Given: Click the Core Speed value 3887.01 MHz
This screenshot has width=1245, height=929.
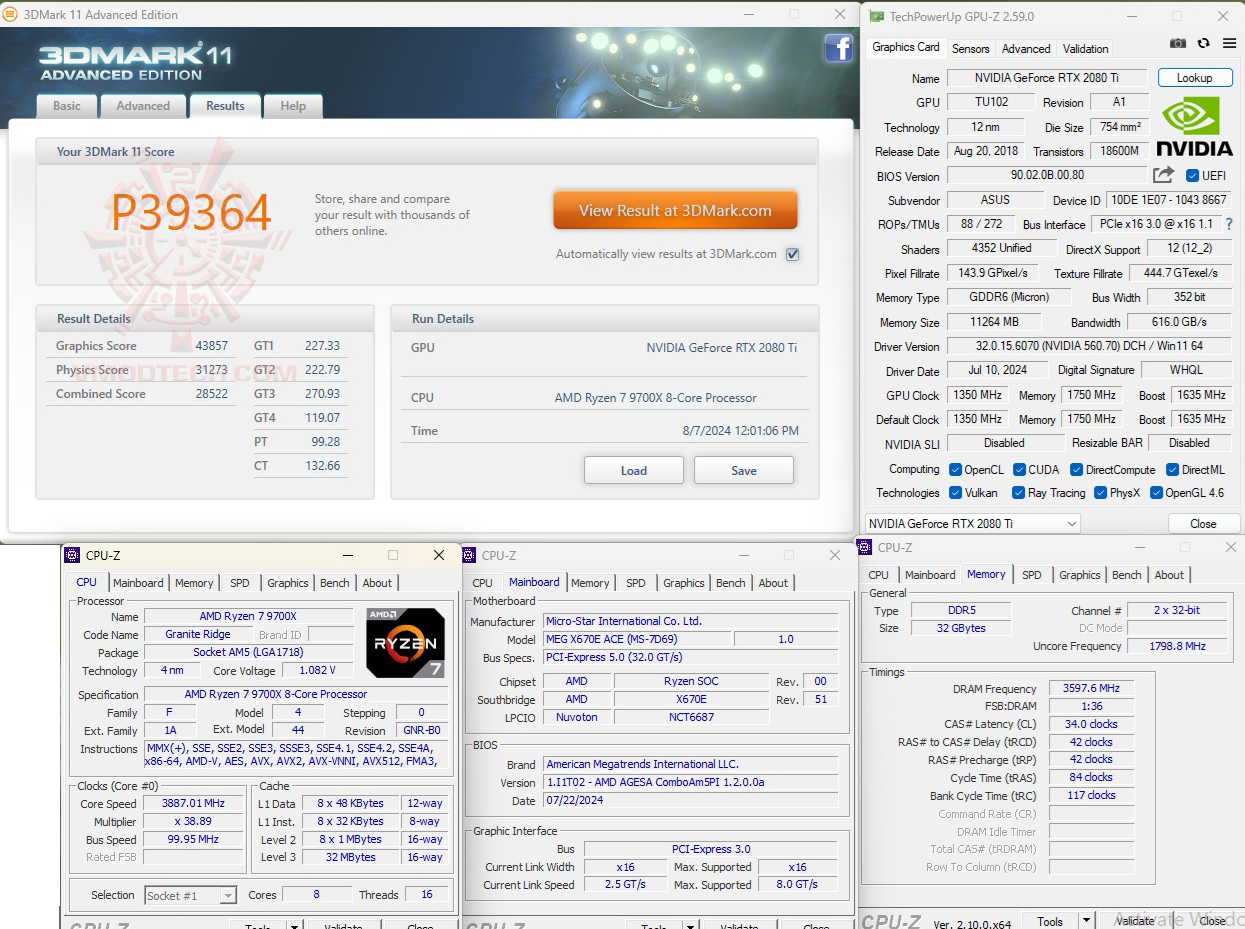Looking at the screenshot, I should coord(193,803).
